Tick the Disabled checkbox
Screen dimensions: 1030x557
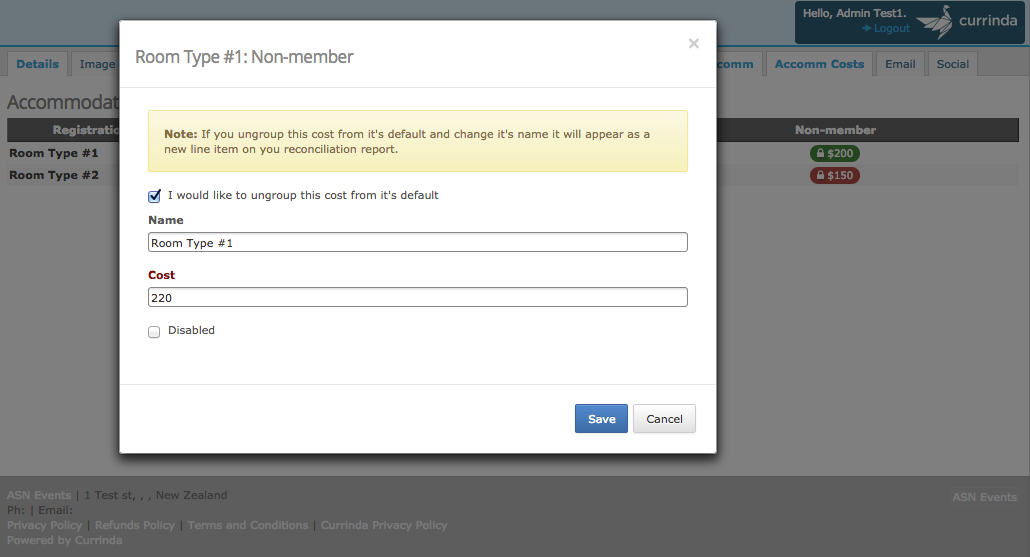pos(154,332)
